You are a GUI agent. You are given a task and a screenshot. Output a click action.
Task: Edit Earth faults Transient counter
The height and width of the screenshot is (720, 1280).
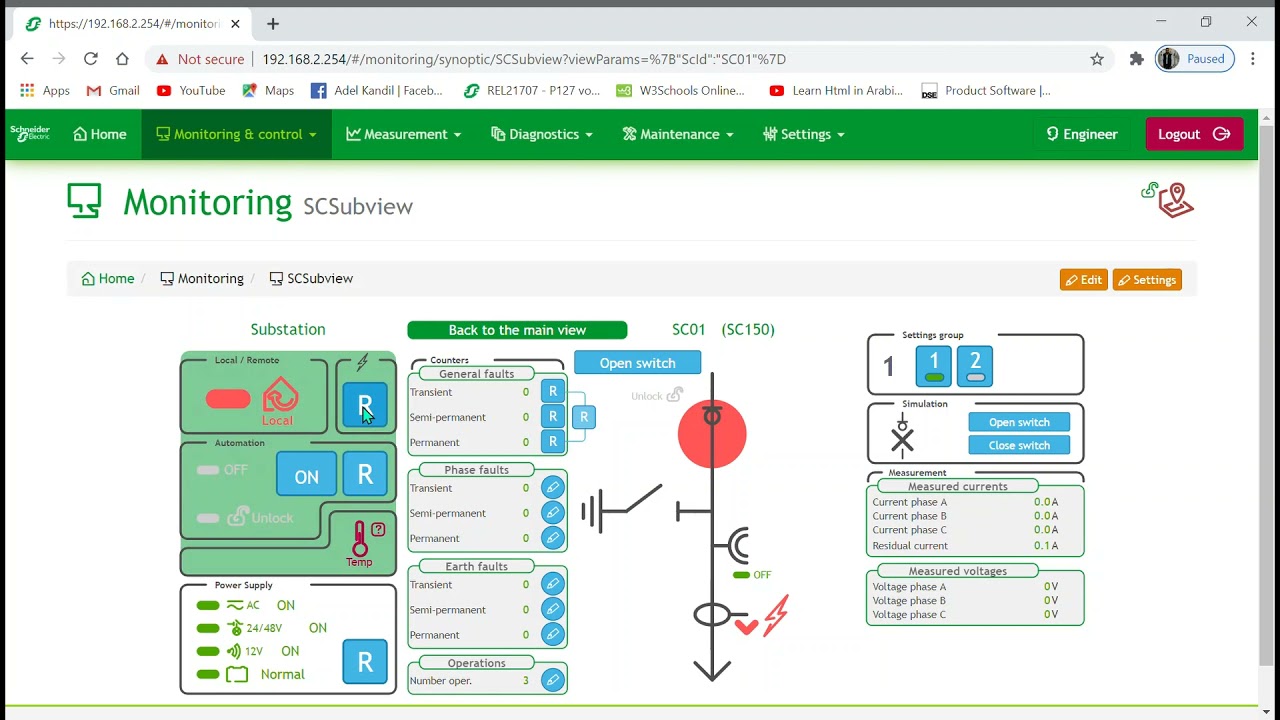click(x=552, y=584)
